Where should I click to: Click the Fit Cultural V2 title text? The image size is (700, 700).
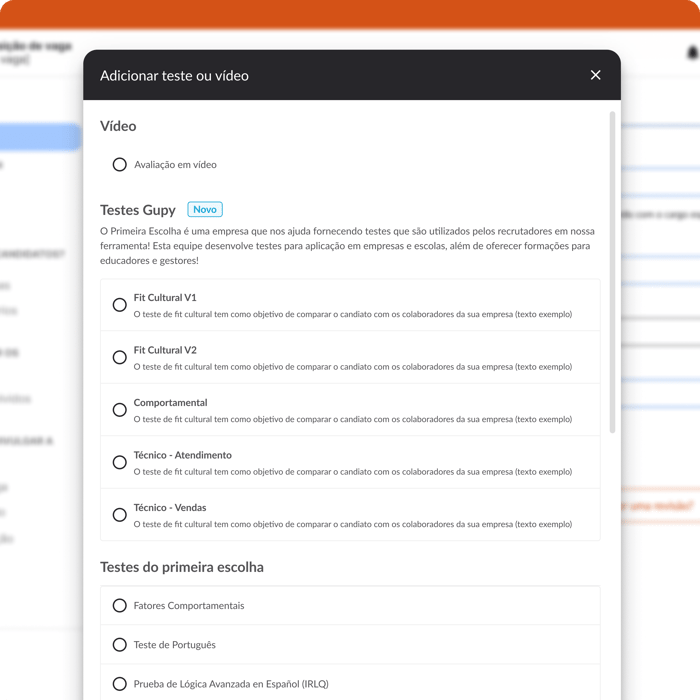pyautogui.click(x=165, y=350)
